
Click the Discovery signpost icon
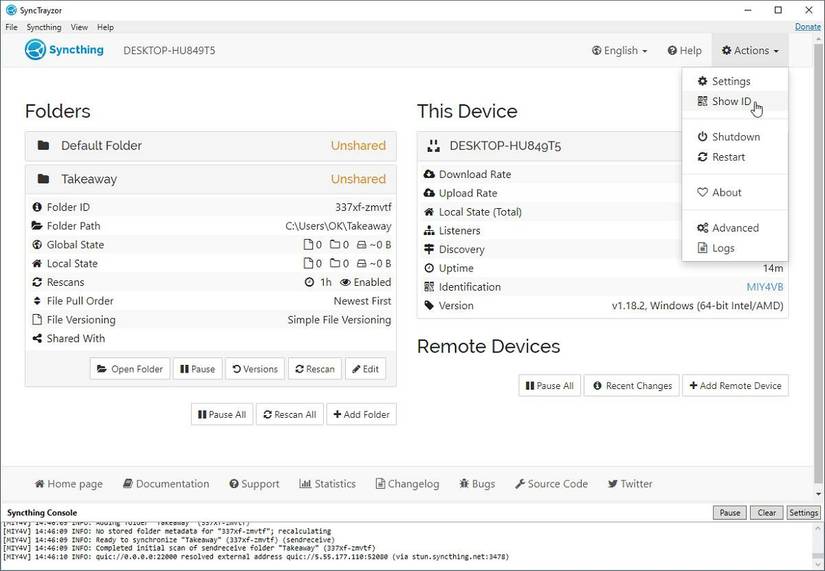point(429,249)
